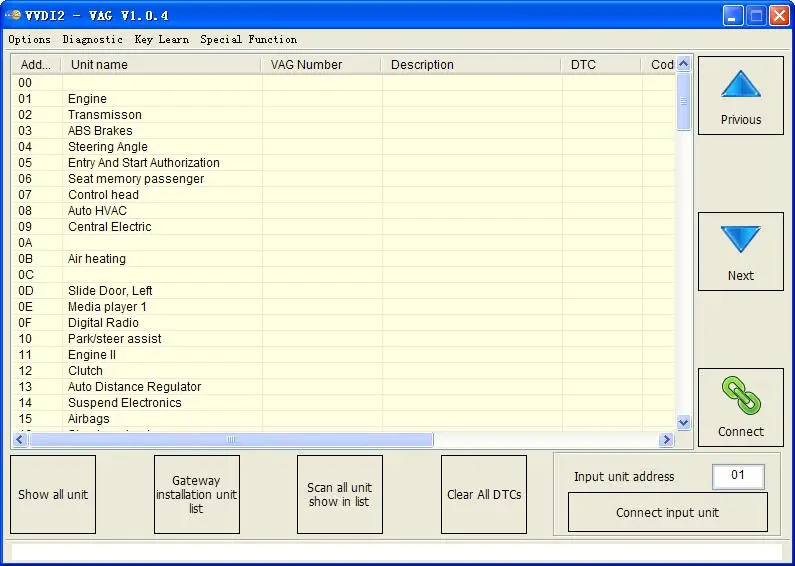Select the Digital Radio row
795x566 pixels.
[344, 323]
